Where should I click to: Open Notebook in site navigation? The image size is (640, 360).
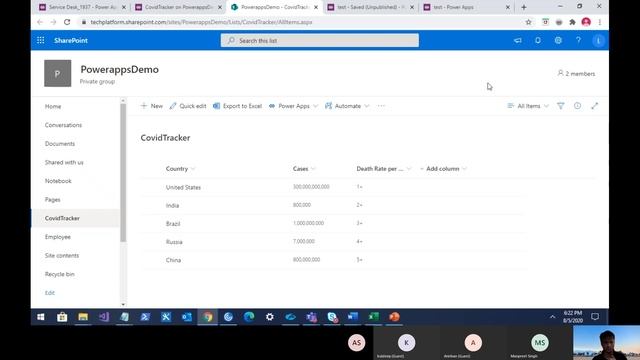coord(58,181)
